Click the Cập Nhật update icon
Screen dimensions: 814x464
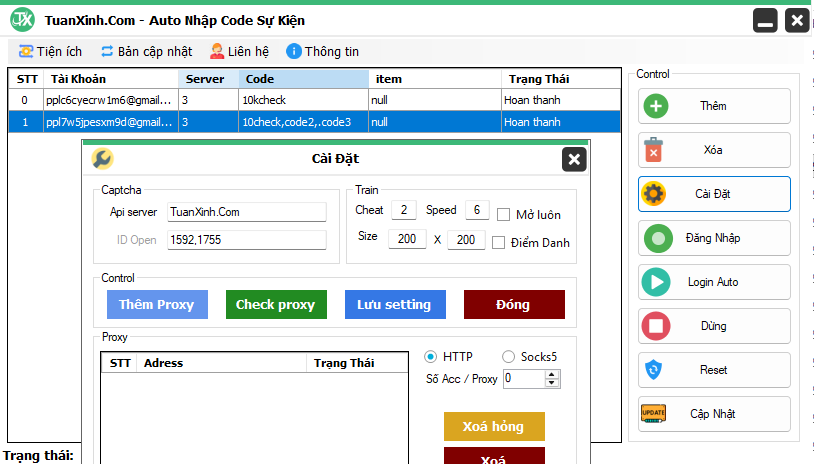pos(654,414)
